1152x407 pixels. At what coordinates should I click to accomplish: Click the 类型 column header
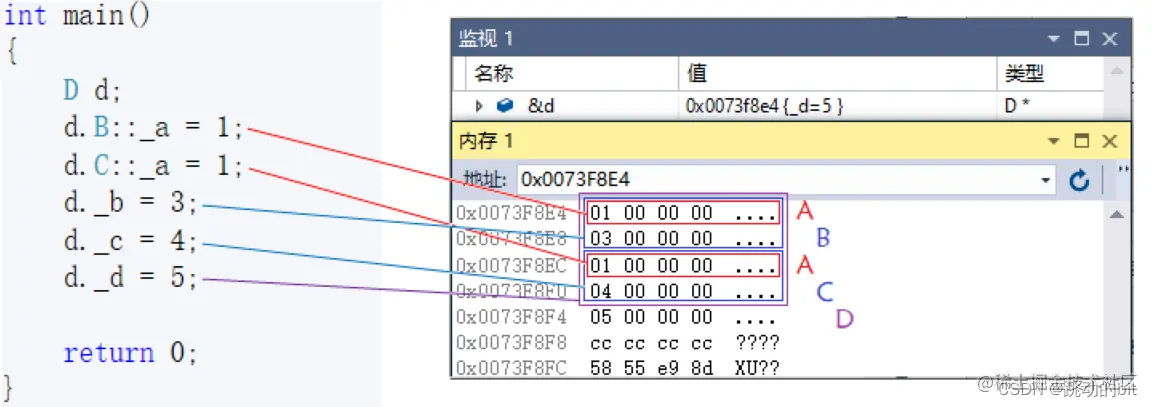[x=1051, y=73]
